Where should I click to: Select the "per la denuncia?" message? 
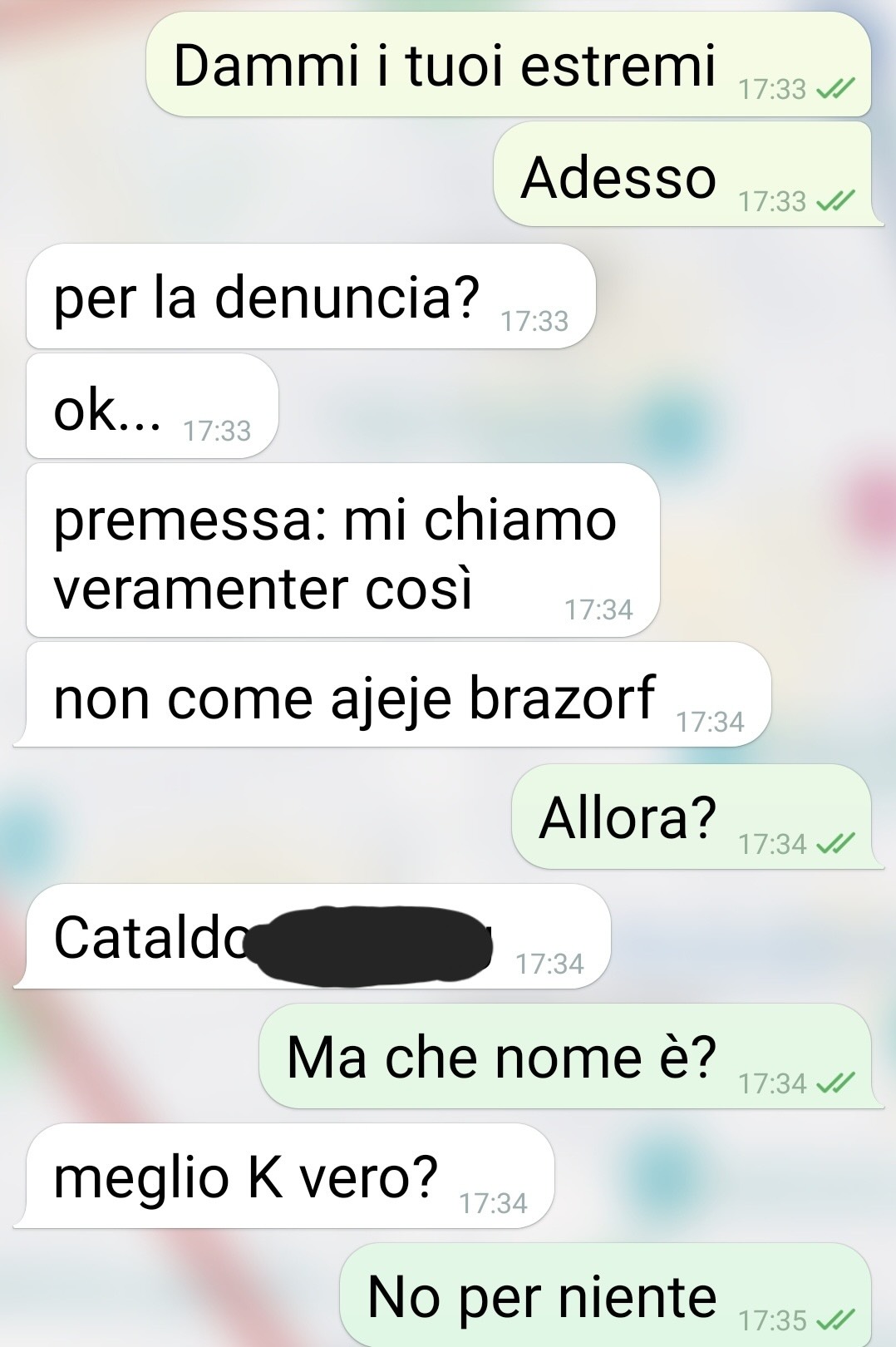coord(311,296)
